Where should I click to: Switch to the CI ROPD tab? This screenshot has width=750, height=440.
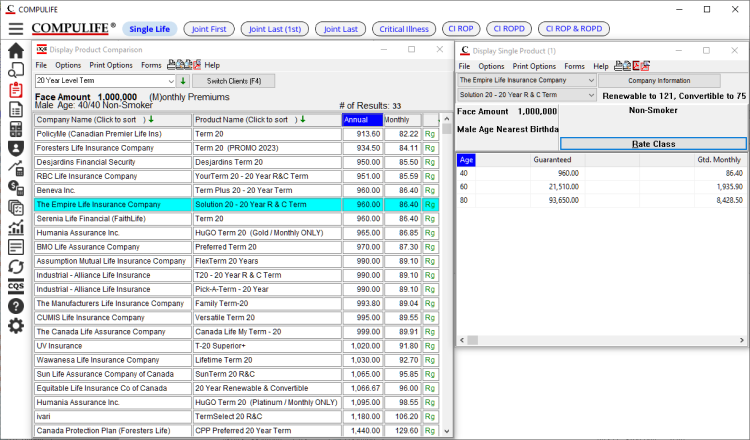pyautogui.click(x=509, y=29)
